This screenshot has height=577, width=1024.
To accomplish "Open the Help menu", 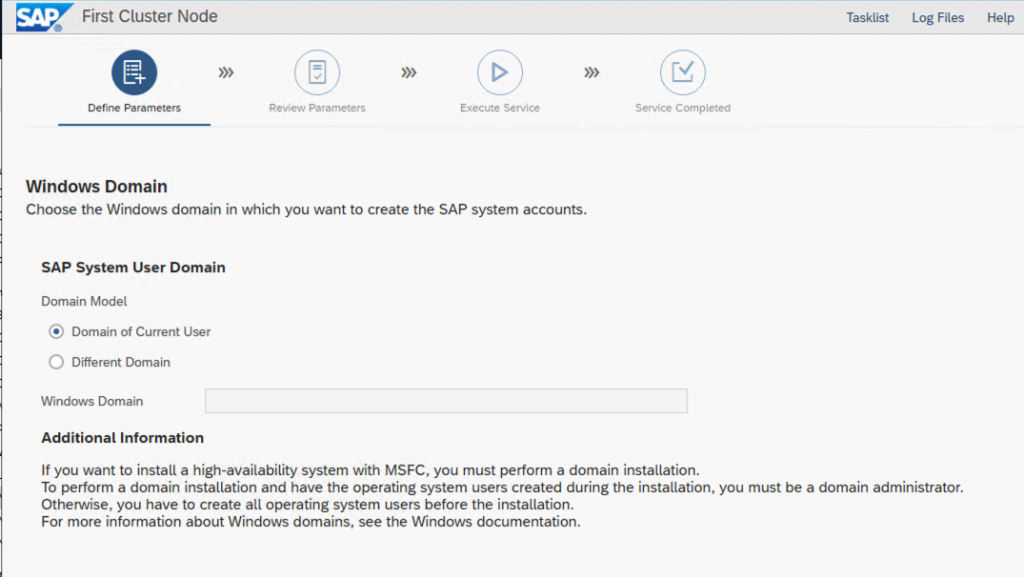I will (x=1000, y=18).
